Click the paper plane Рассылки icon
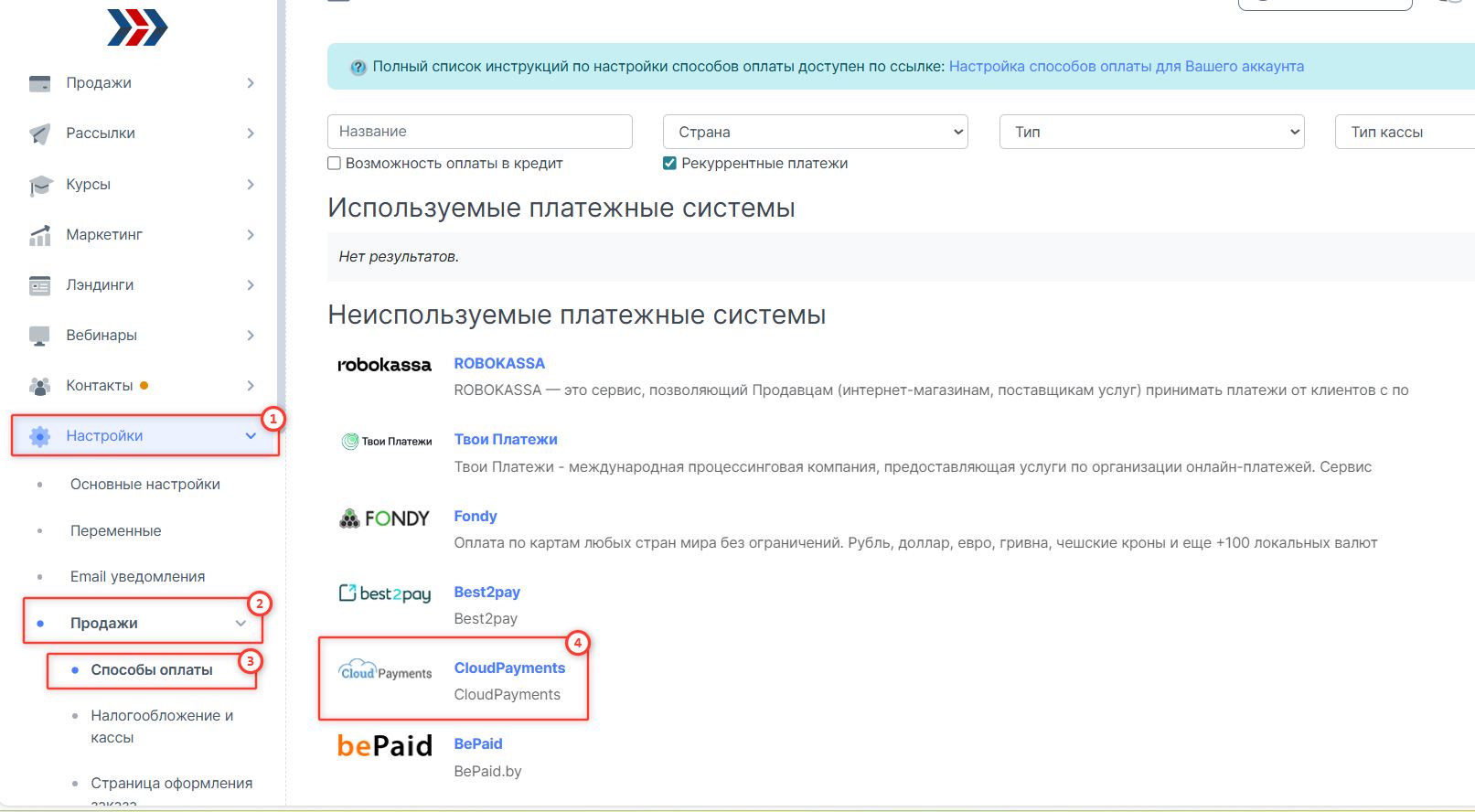Screen dimensions: 1475x812 [39, 134]
